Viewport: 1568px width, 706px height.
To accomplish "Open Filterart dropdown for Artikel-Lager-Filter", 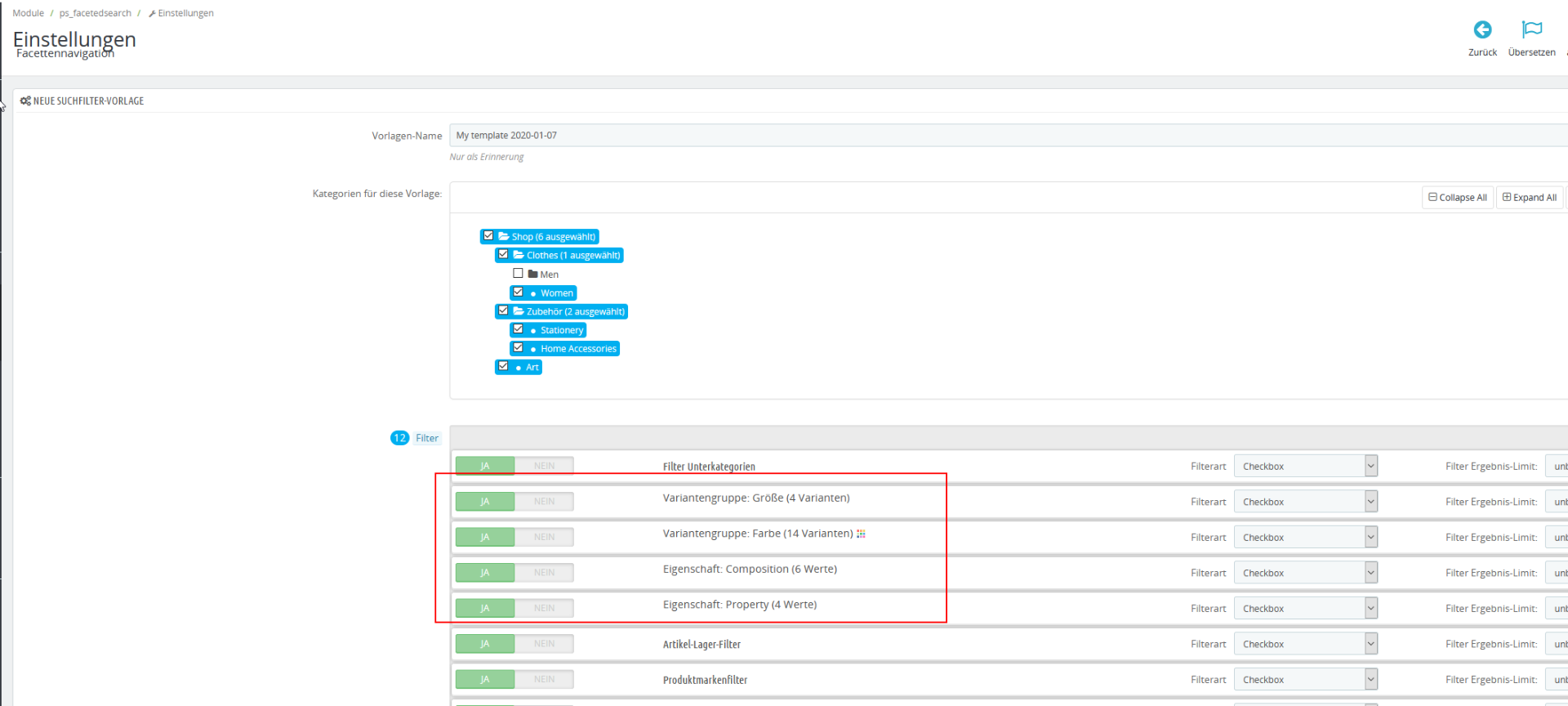I will (1305, 644).
